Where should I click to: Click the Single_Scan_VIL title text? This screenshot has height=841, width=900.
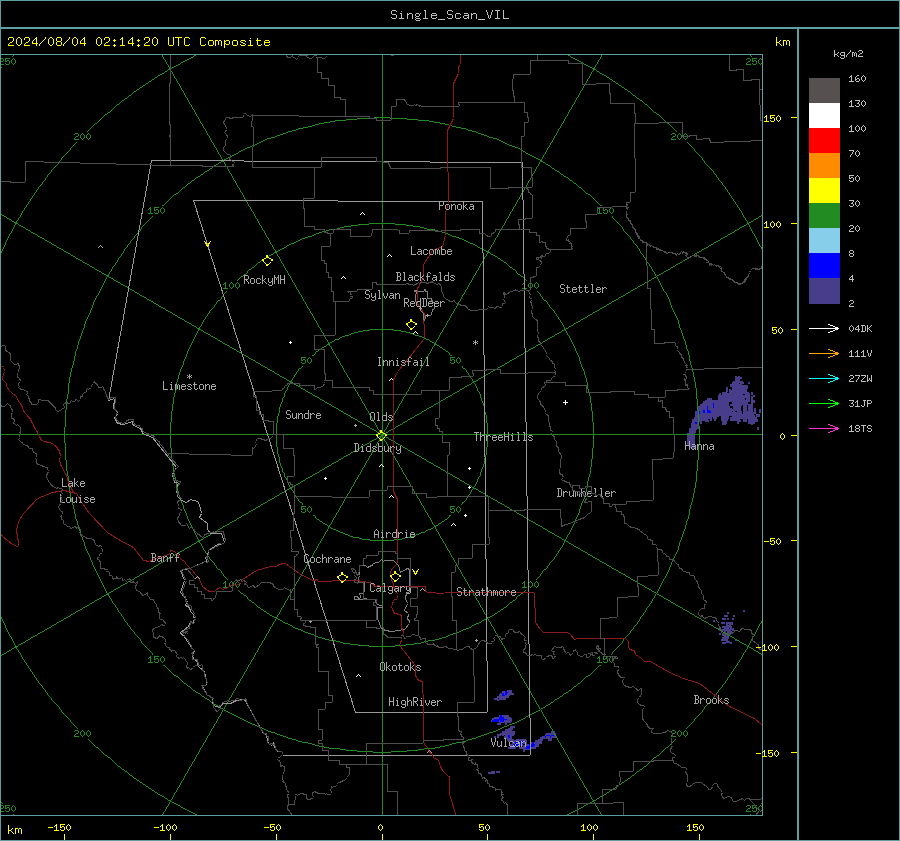tap(449, 15)
